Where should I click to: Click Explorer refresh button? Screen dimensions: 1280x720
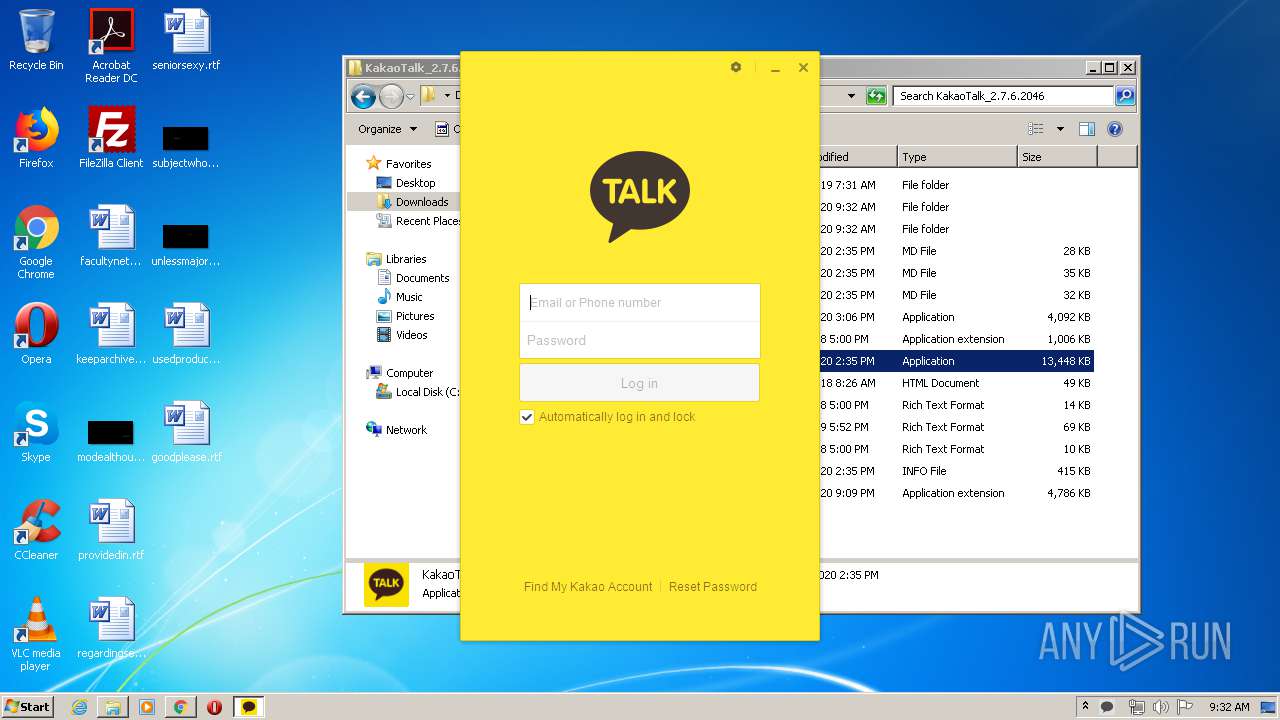[x=876, y=96]
